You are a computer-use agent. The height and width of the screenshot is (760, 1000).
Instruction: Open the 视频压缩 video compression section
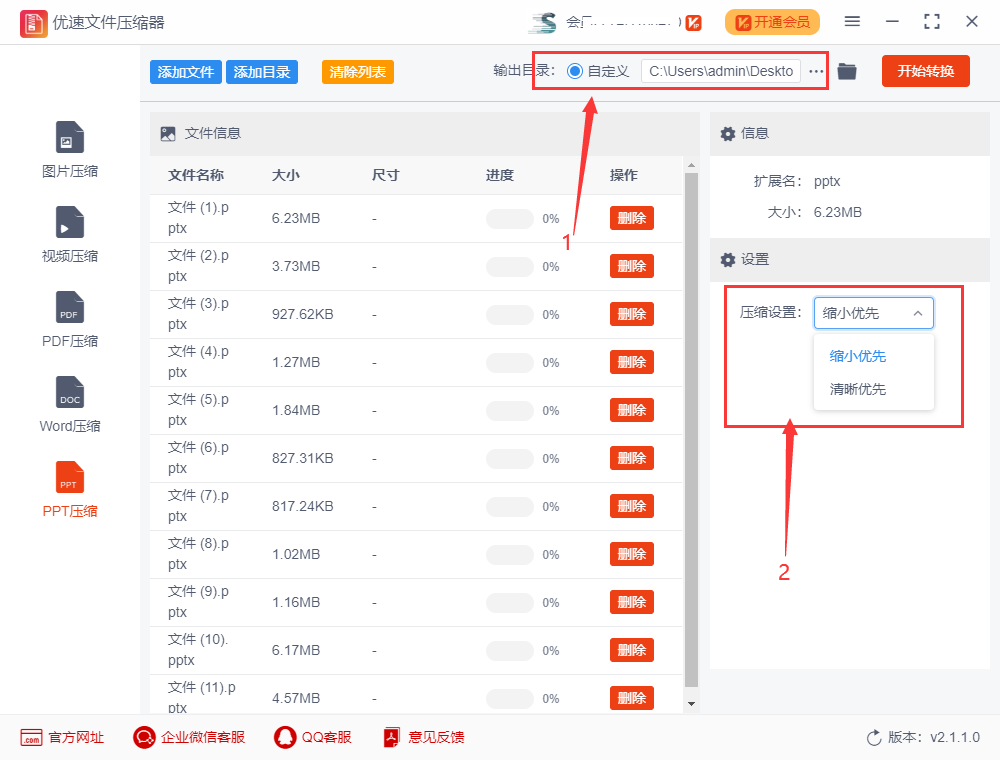70,235
